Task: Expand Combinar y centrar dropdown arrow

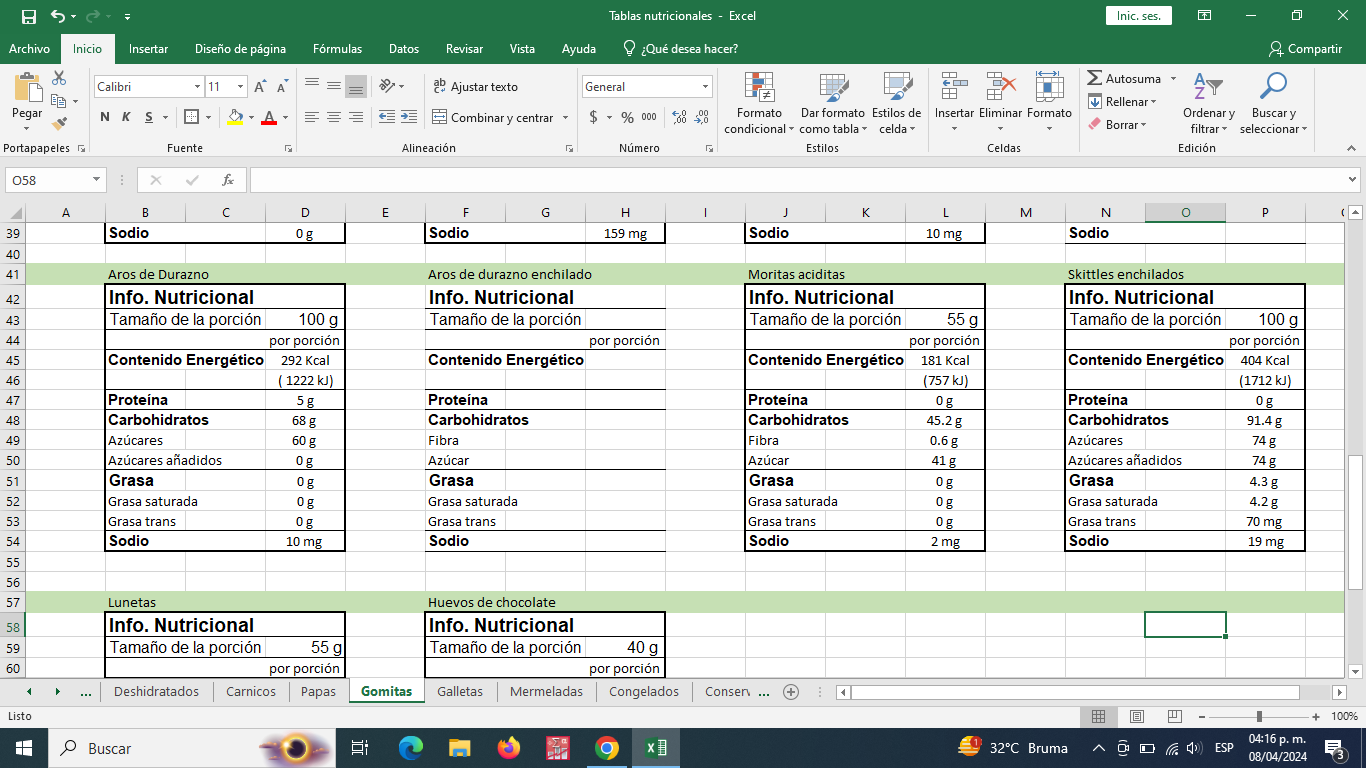Action: pos(565,118)
